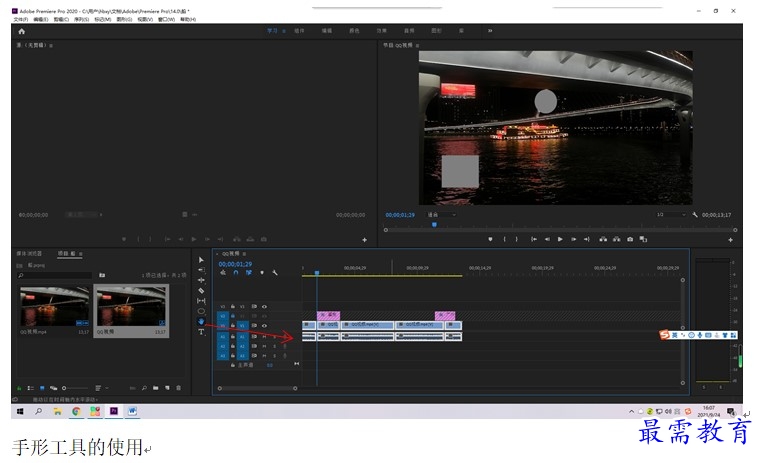Click Play in the Program monitor
The width and height of the screenshot is (760, 463).
coord(560,239)
